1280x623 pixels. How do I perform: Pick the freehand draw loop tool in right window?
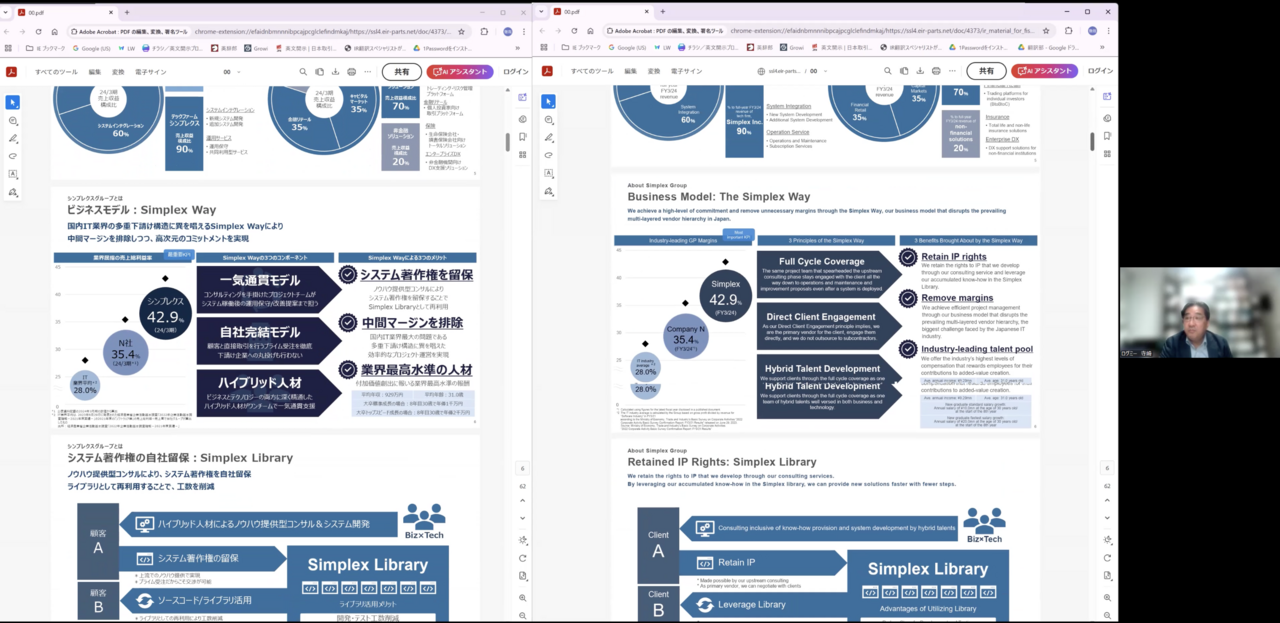548,156
